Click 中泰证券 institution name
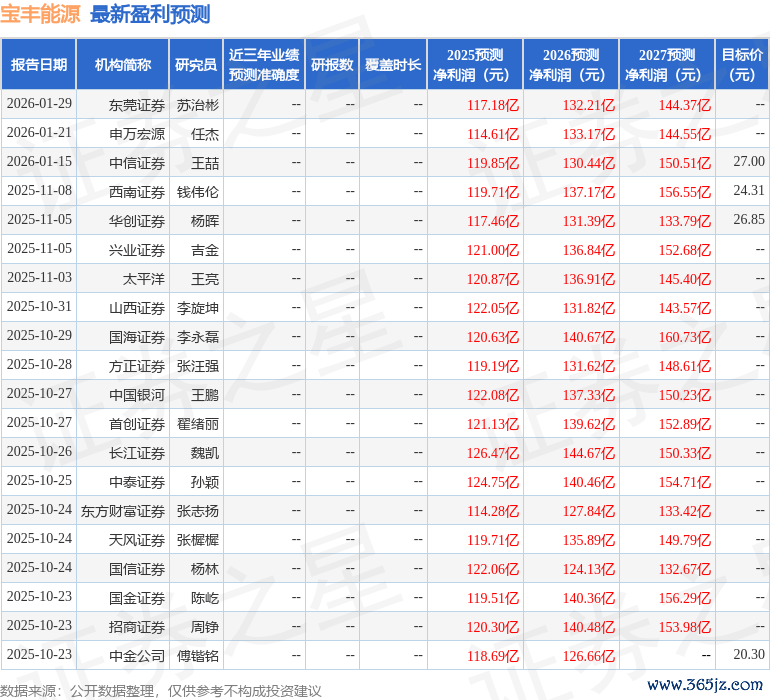770x700 pixels. (137, 482)
